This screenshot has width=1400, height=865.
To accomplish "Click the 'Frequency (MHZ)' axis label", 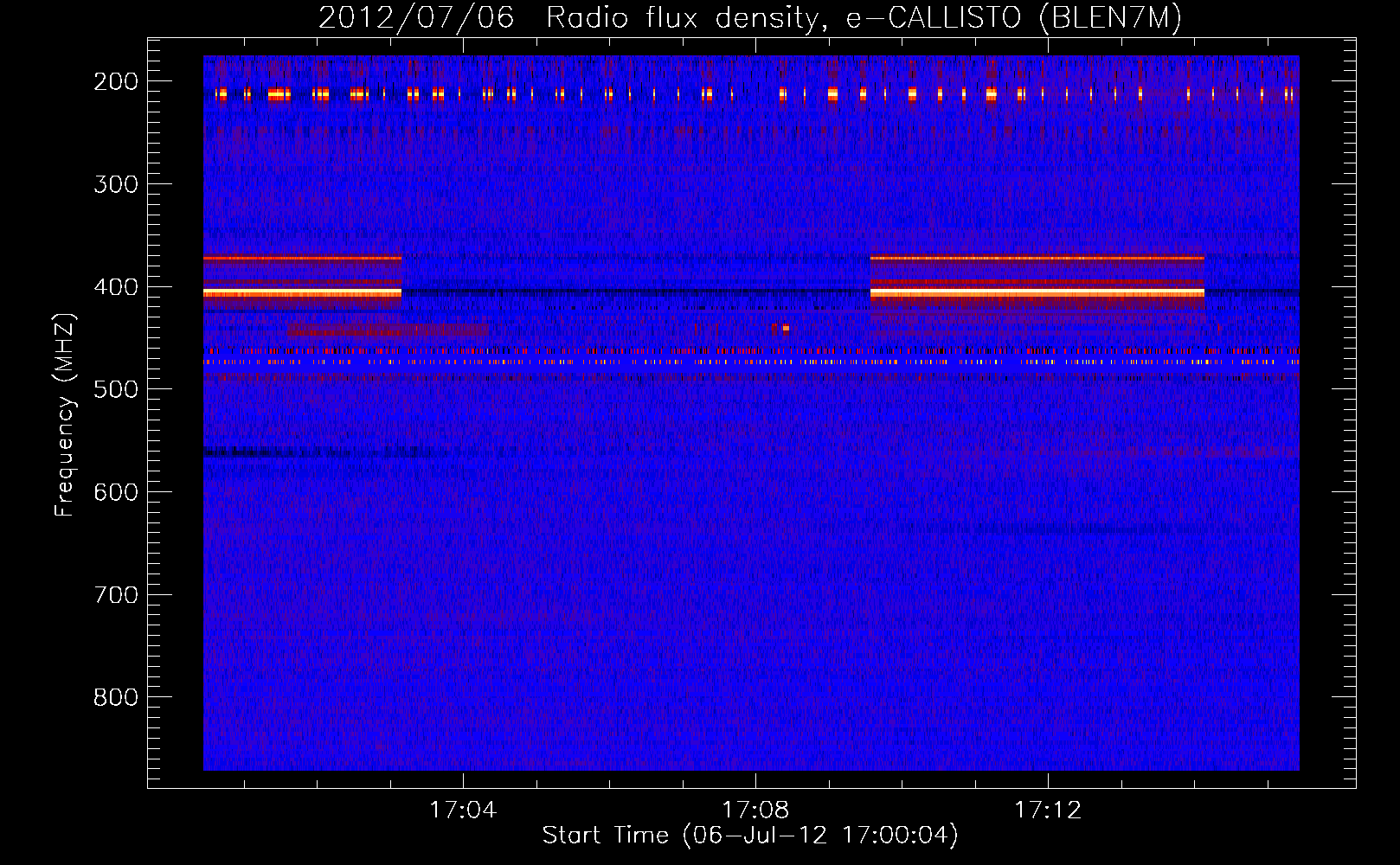I will click(x=65, y=414).
